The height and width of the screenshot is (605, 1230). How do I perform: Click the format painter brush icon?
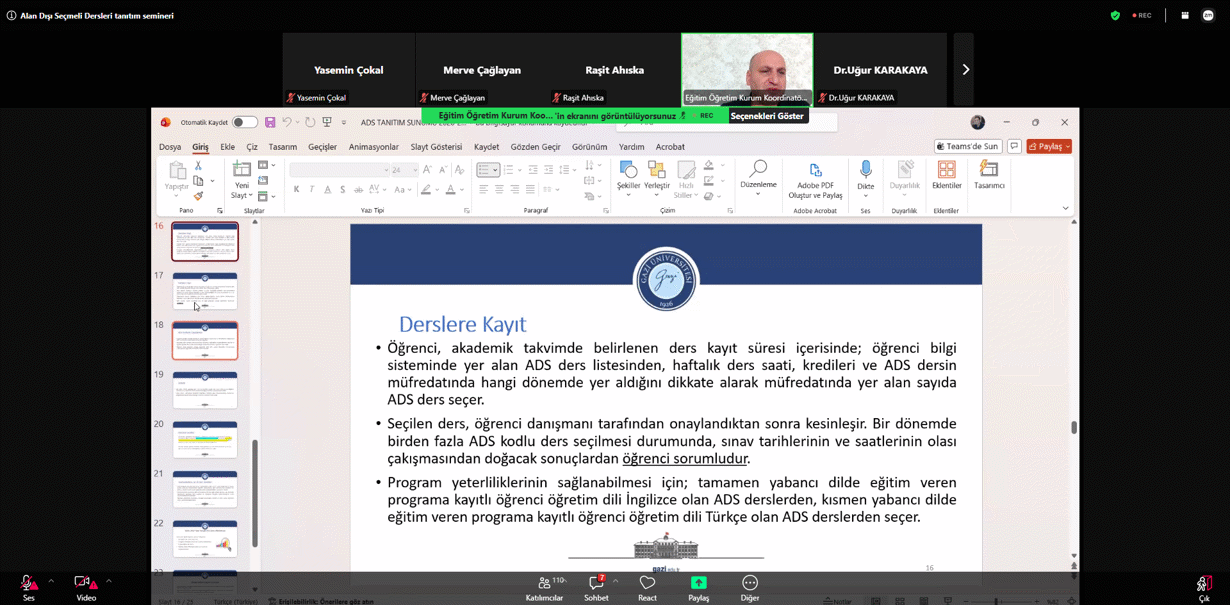tap(198, 196)
